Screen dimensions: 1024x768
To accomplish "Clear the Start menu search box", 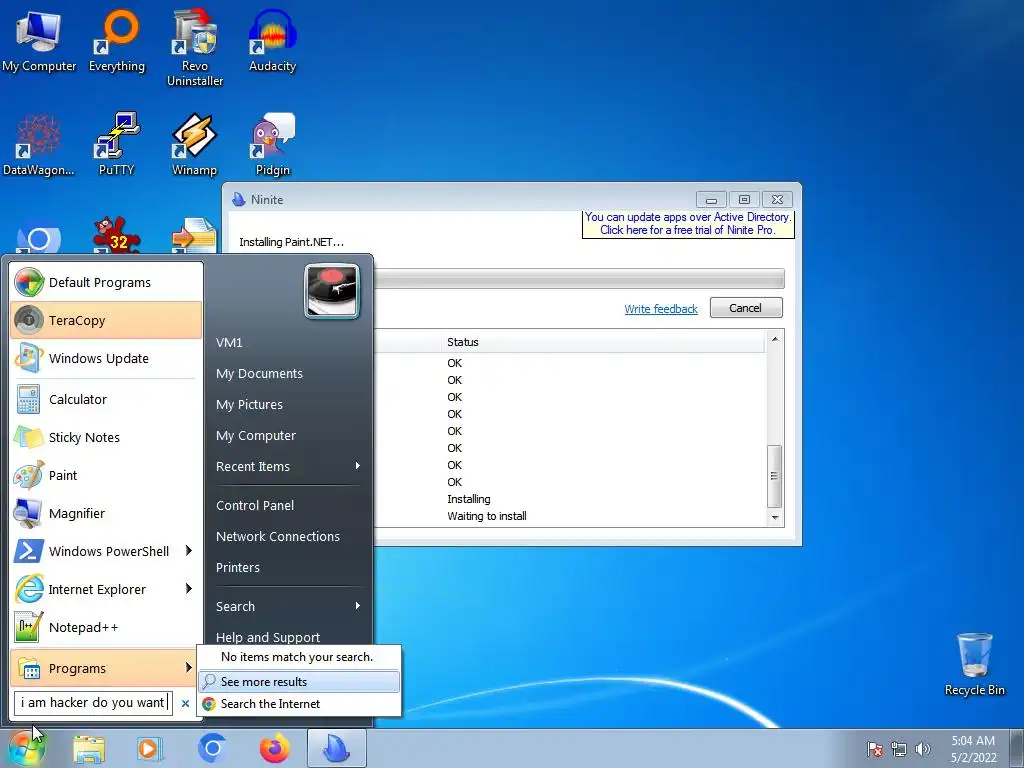I will [185, 703].
